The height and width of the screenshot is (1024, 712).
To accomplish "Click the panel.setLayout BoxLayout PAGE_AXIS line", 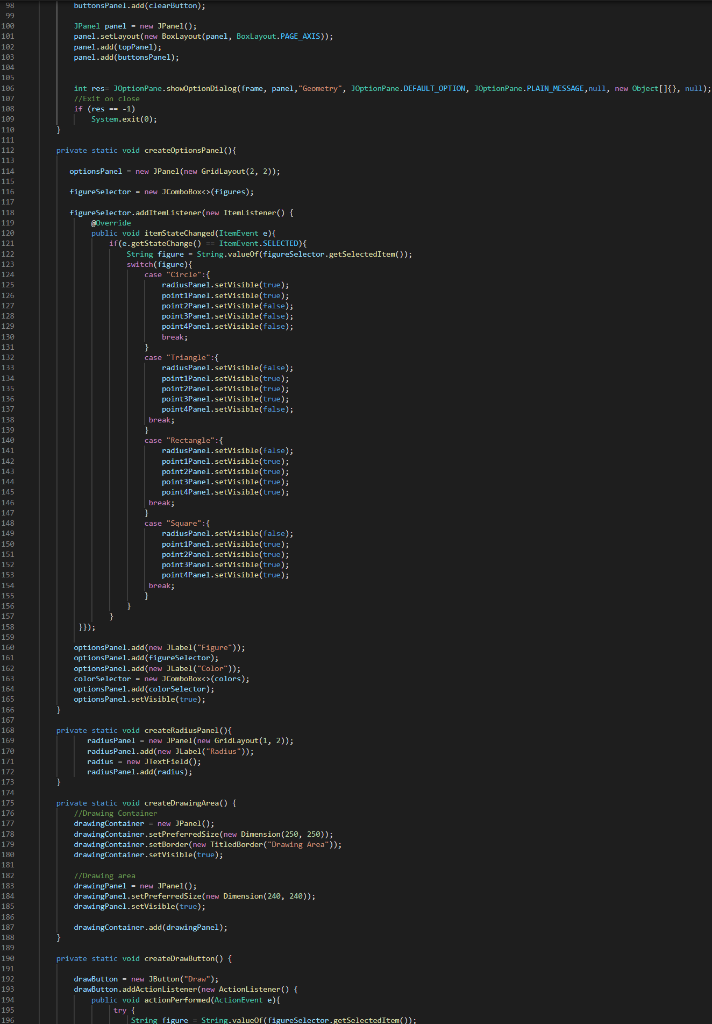I will [203, 37].
